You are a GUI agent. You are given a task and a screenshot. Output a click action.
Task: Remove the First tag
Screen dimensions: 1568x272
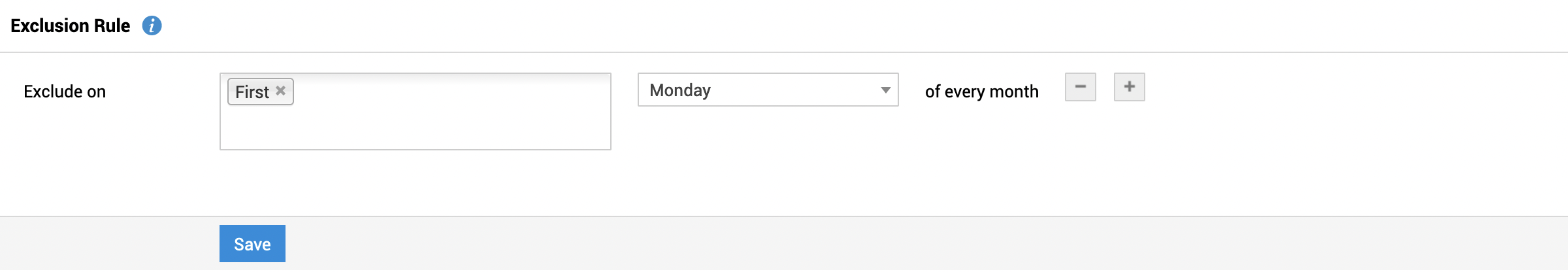[281, 91]
